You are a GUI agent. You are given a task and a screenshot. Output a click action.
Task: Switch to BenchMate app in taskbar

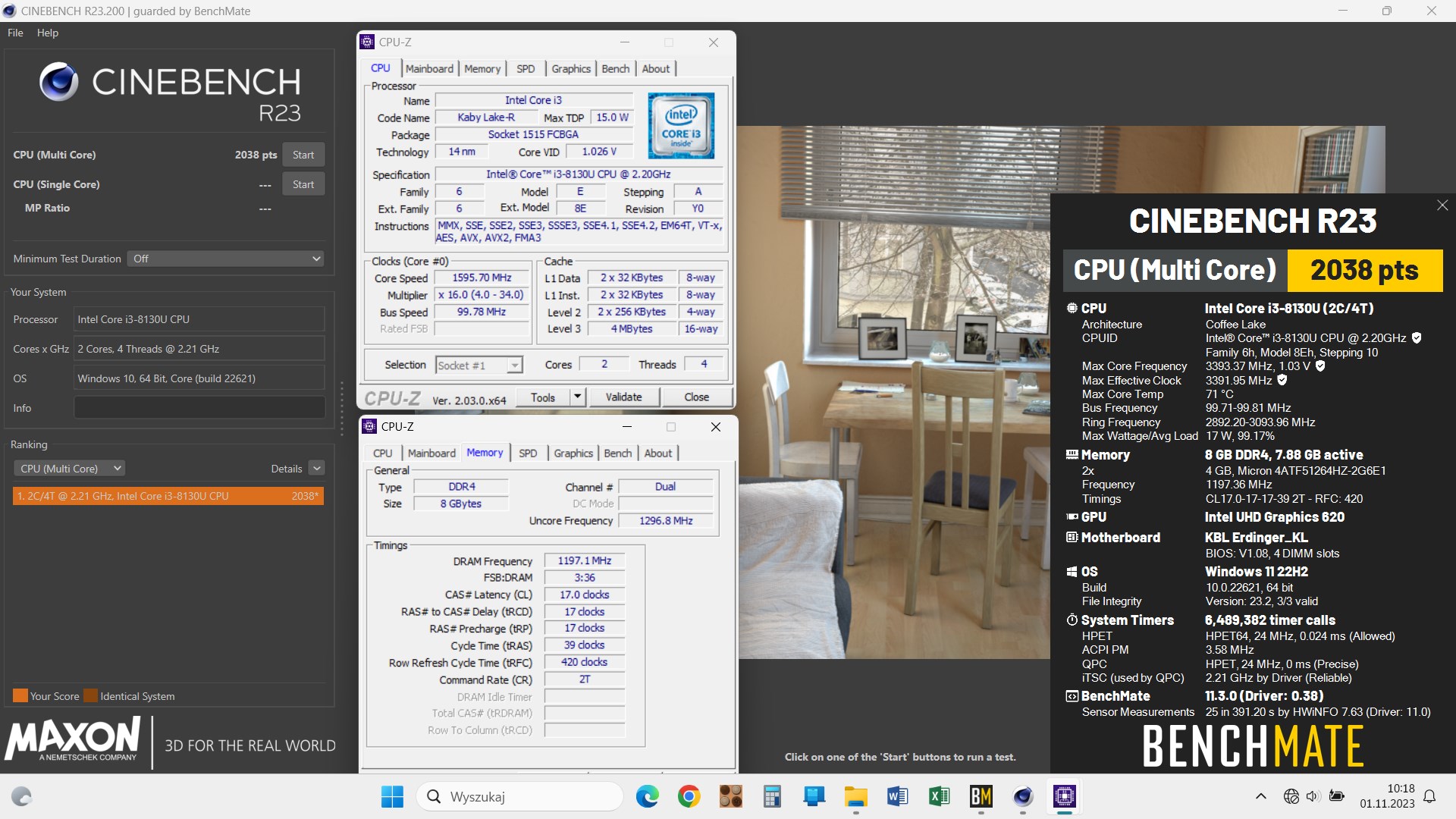[x=981, y=796]
